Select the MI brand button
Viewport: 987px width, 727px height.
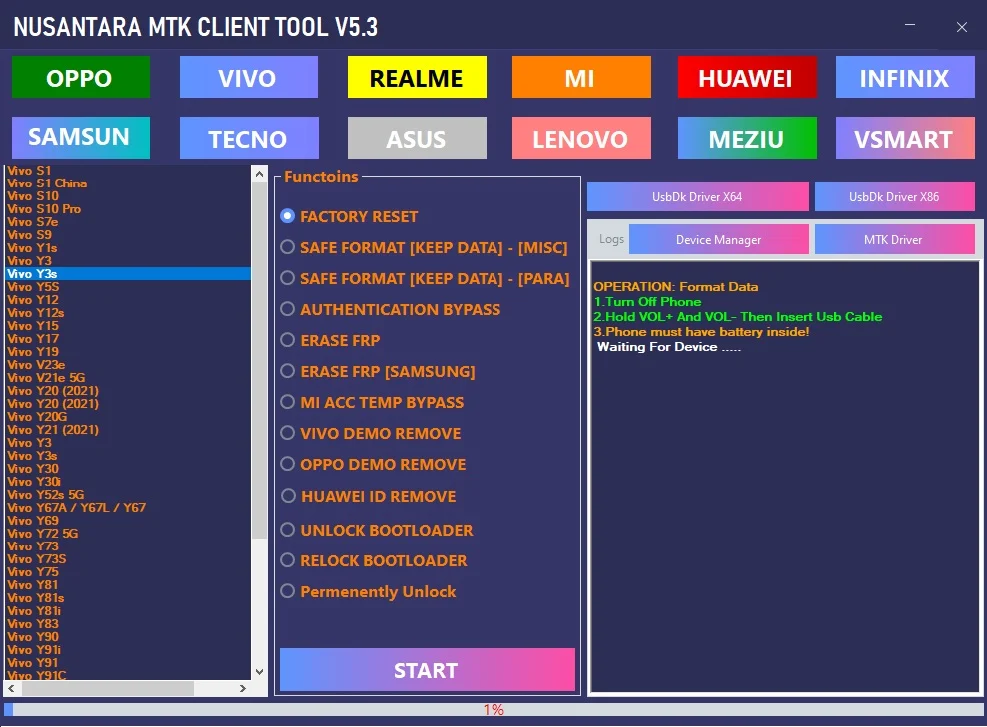point(581,77)
